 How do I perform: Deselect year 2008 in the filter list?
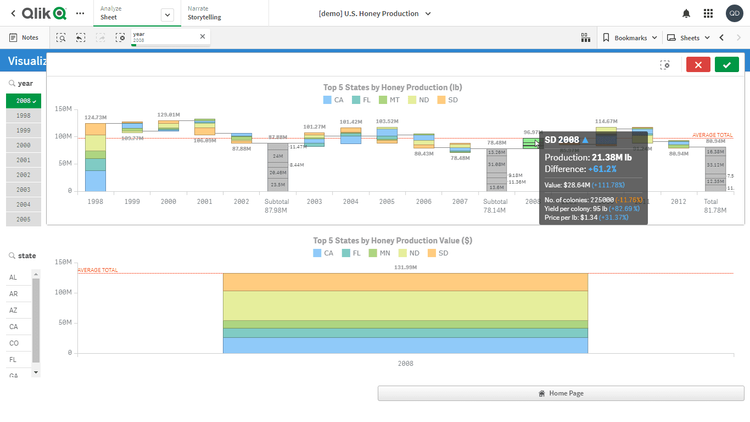pyautogui.click(x=23, y=101)
